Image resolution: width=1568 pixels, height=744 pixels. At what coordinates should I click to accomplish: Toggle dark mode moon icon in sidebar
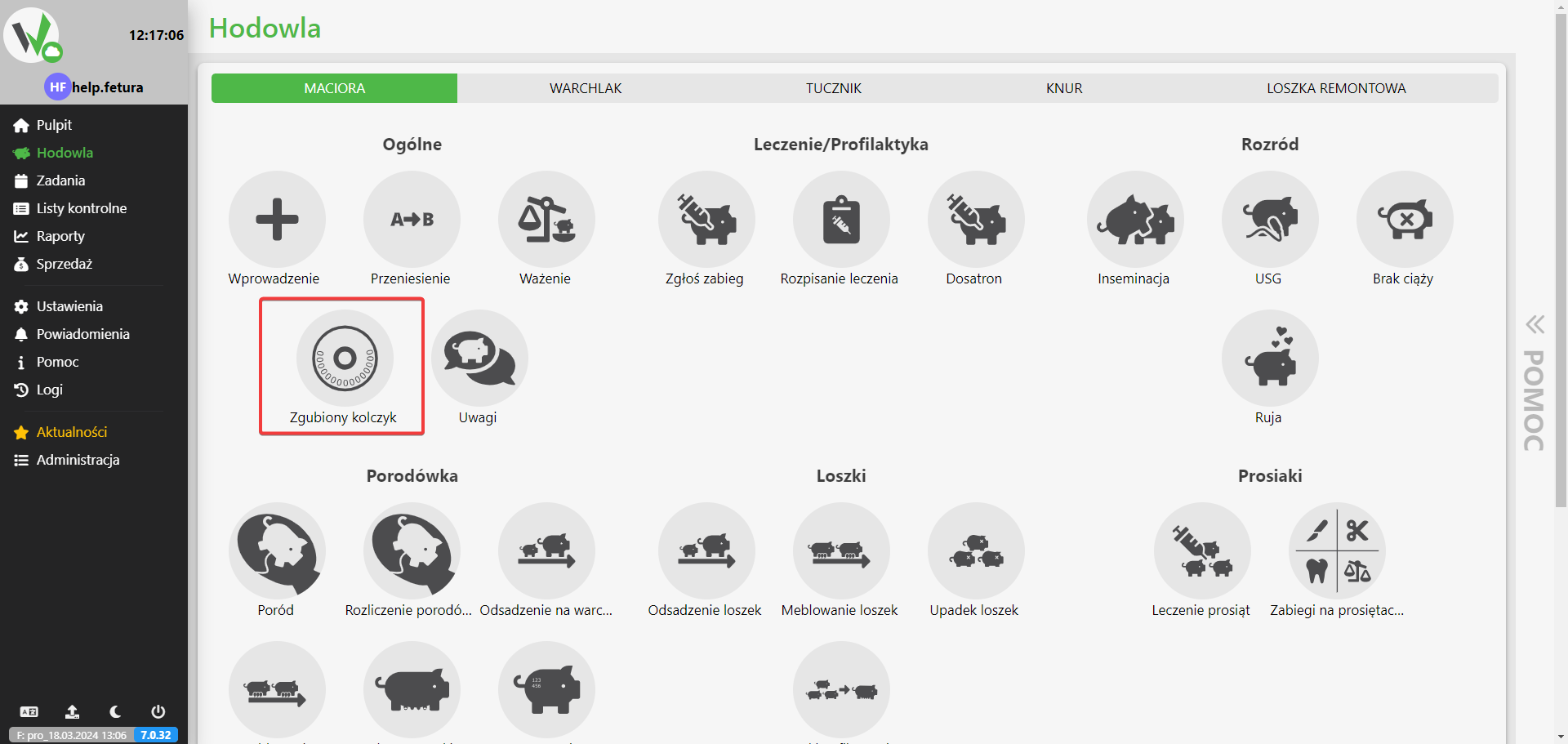[x=115, y=711]
